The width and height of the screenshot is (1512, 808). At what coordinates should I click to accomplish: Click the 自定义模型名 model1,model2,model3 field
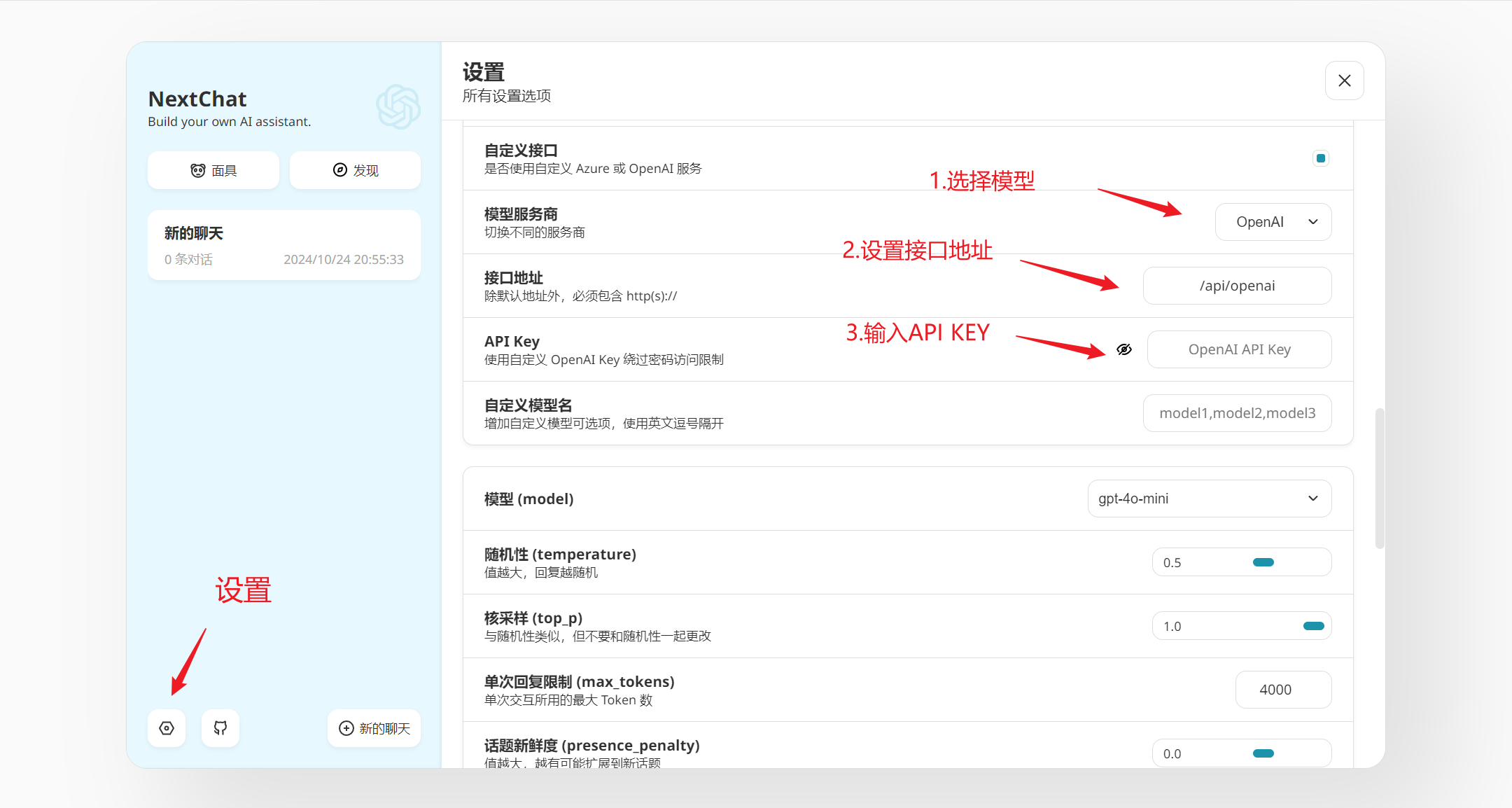tap(1237, 413)
